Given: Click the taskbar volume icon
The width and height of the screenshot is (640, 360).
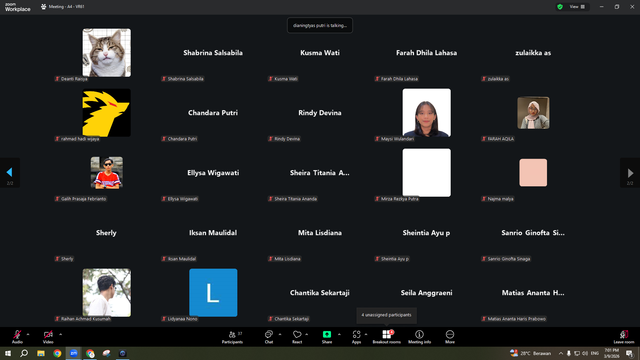Looking at the screenshot, I should pos(585,353).
